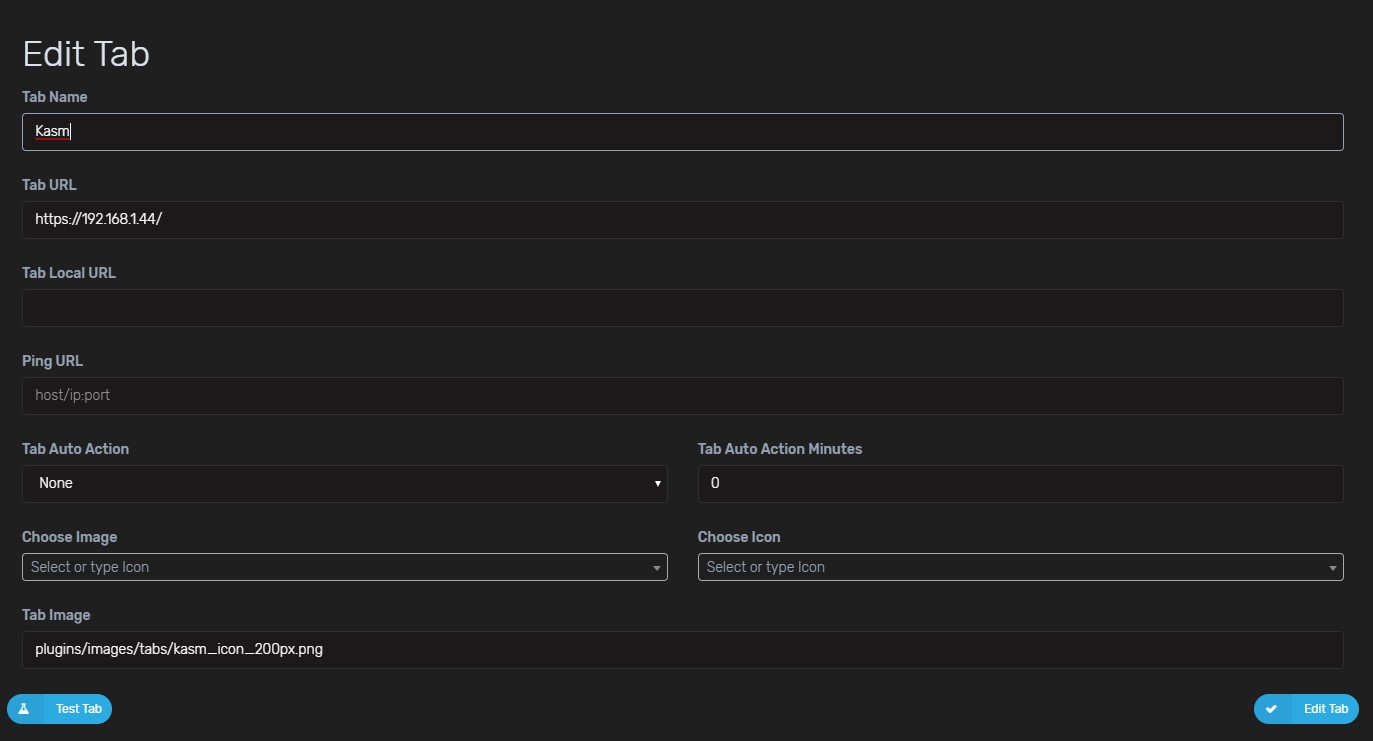Click the checkmark icon on Edit Tab
Screen dimensions: 1373x741
pos(1271,709)
